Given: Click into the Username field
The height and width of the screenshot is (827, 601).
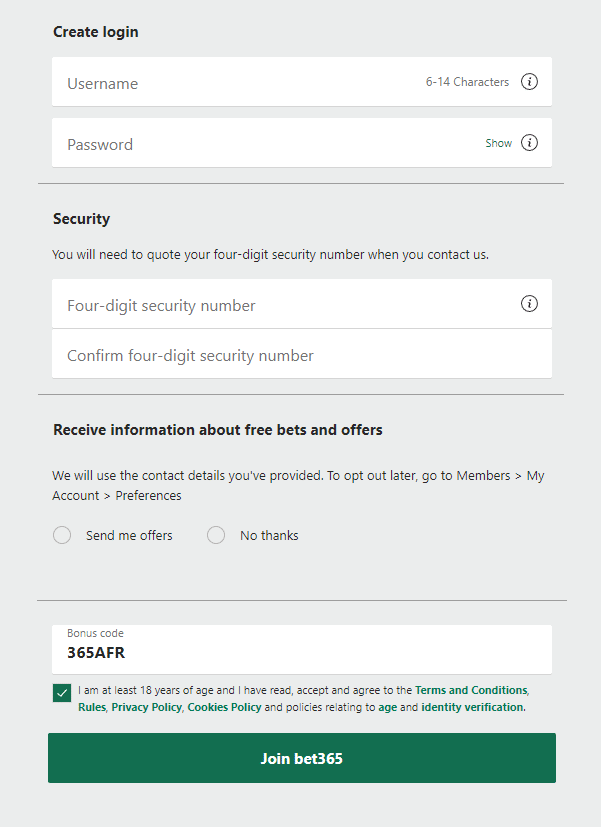Looking at the screenshot, I should 250,81.
